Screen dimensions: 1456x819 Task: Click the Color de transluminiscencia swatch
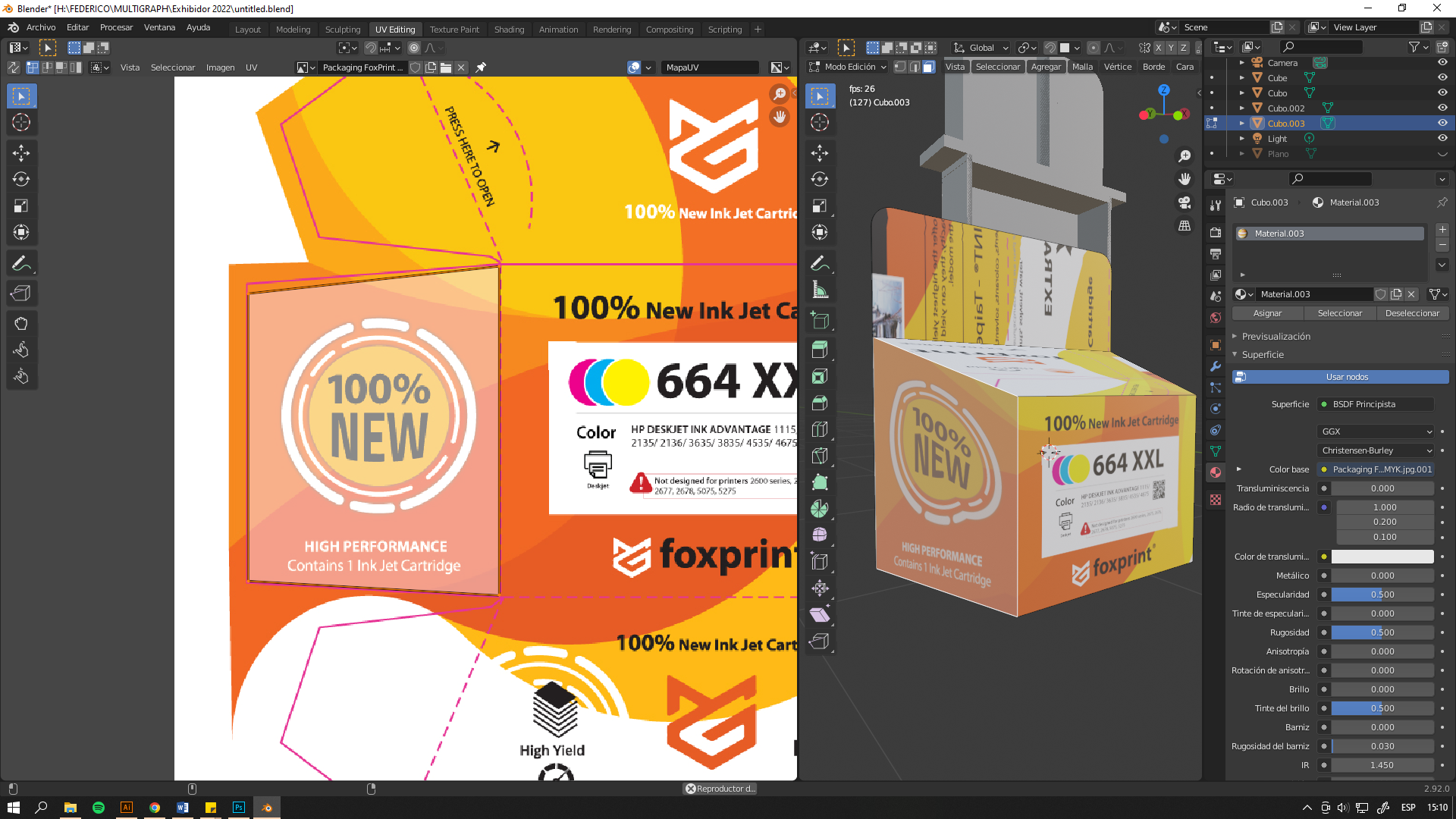tap(1382, 557)
